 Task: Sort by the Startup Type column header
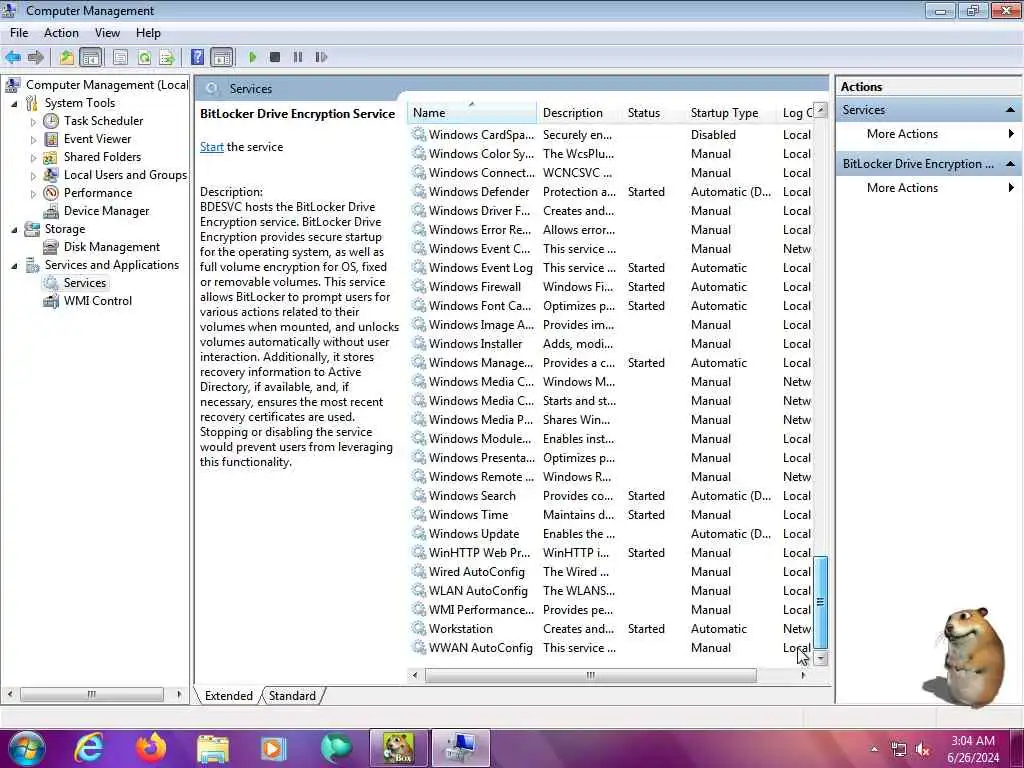pyautogui.click(x=730, y=113)
